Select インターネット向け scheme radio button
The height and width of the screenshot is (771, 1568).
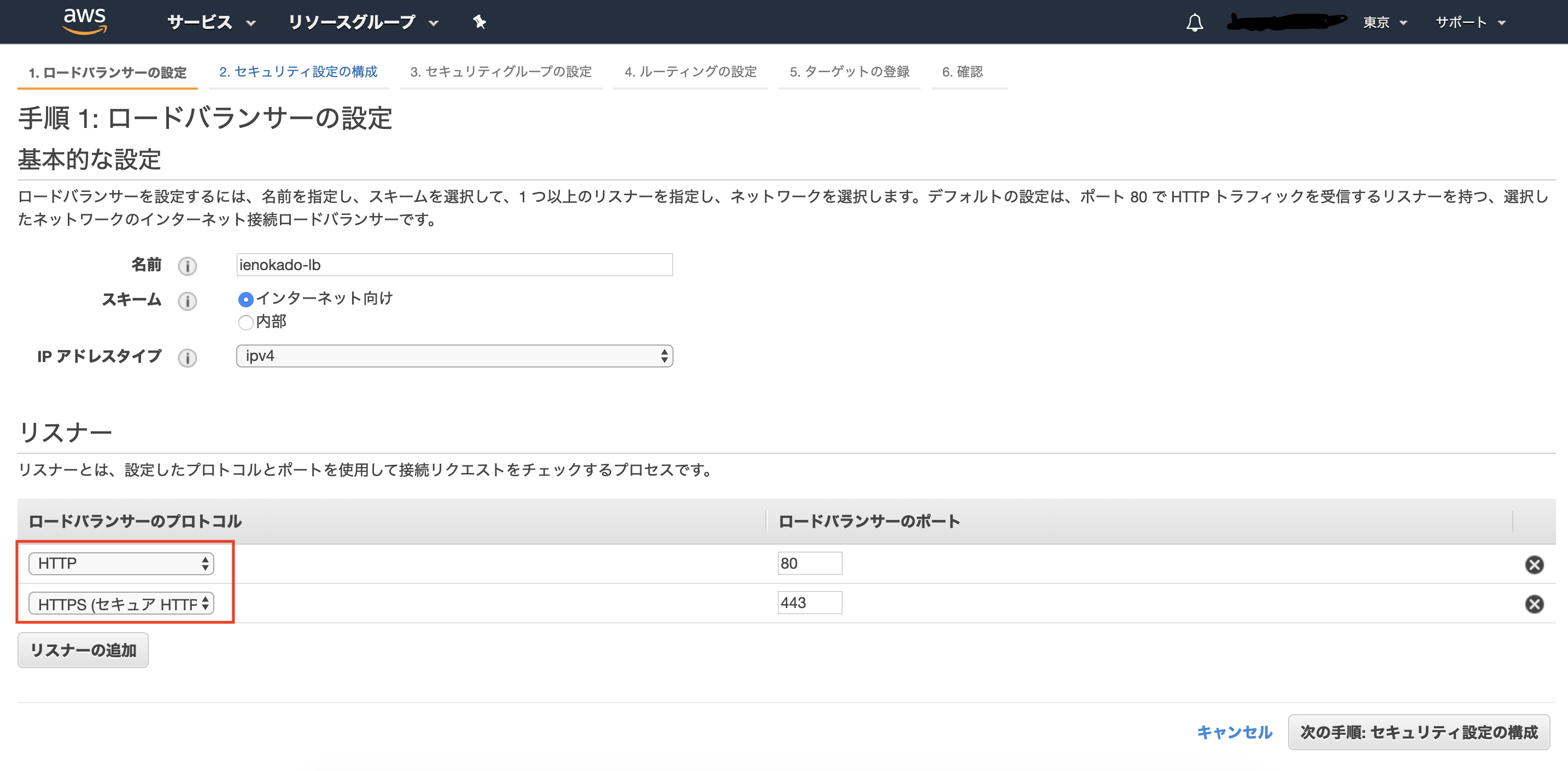click(245, 299)
